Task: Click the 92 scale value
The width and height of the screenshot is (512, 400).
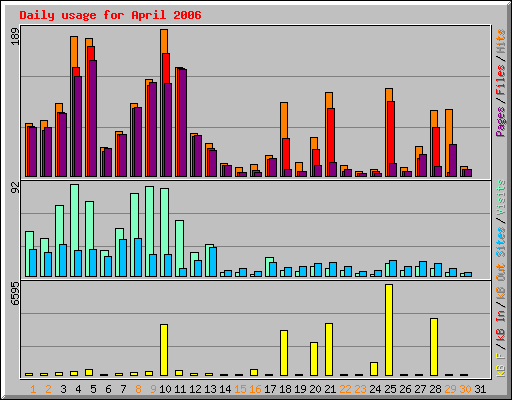Action: pyautogui.click(x=15, y=188)
